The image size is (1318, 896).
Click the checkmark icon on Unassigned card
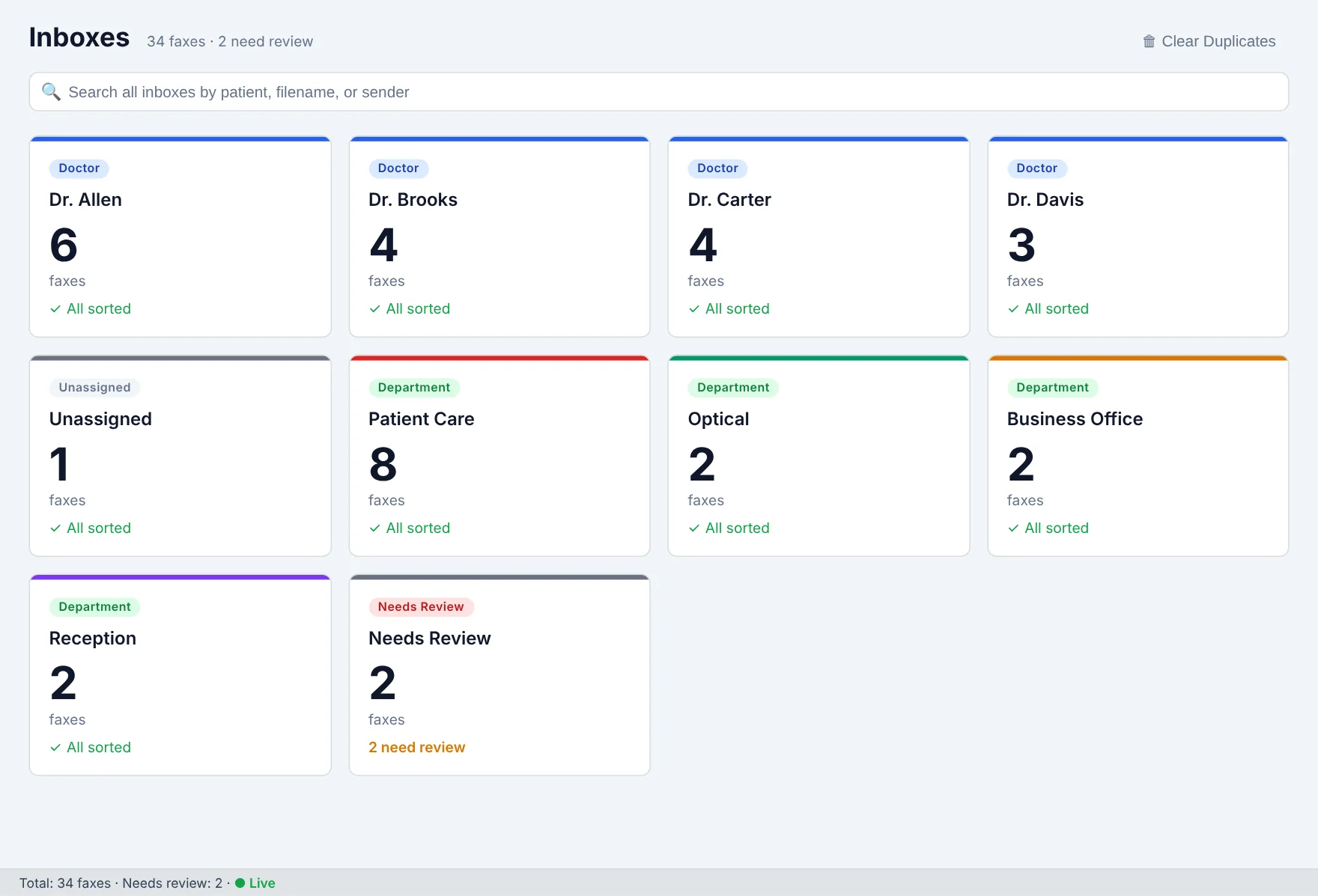[x=55, y=528]
